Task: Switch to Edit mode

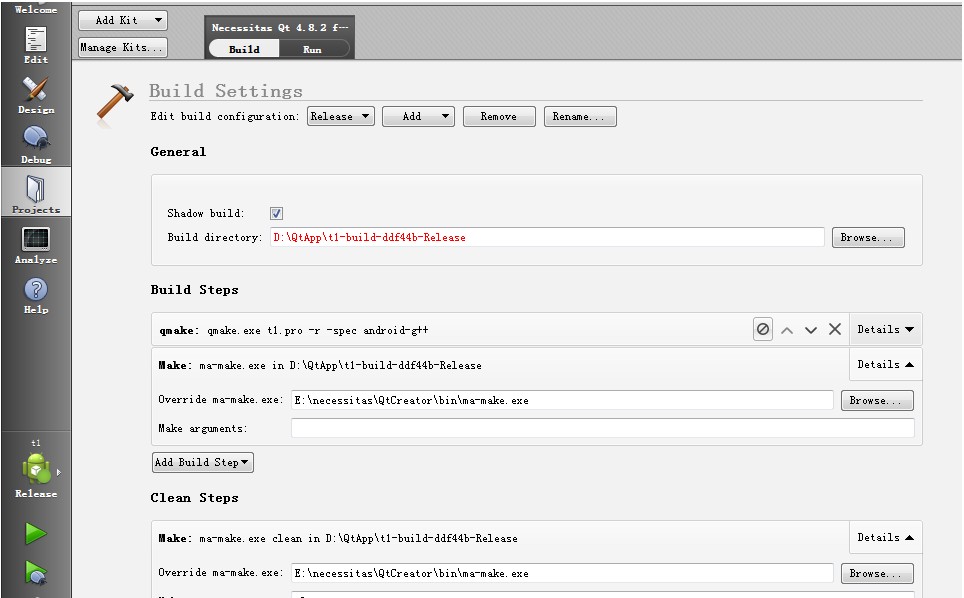Action: click(x=36, y=45)
